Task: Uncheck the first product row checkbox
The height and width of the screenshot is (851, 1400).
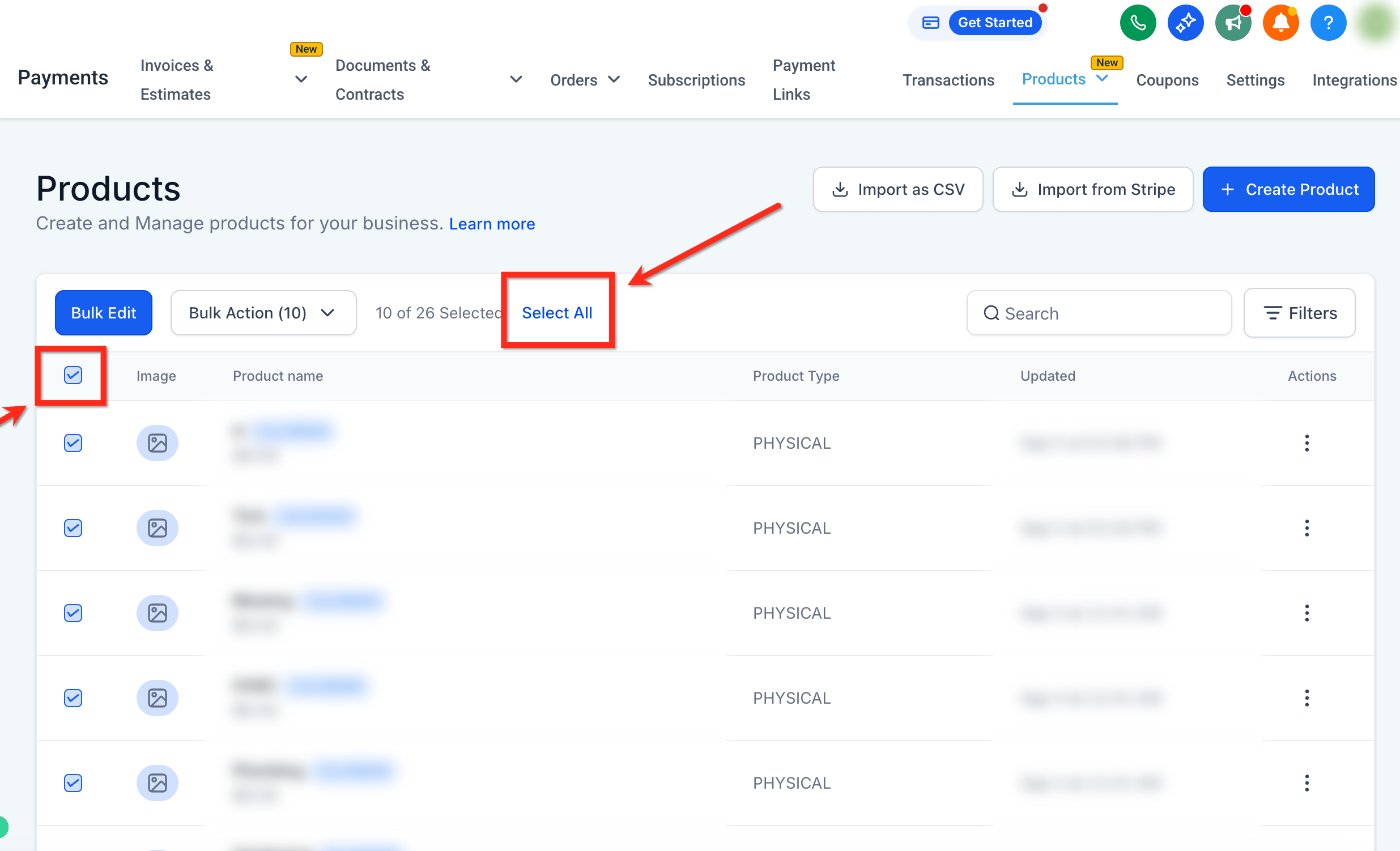Action: point(73,443)
